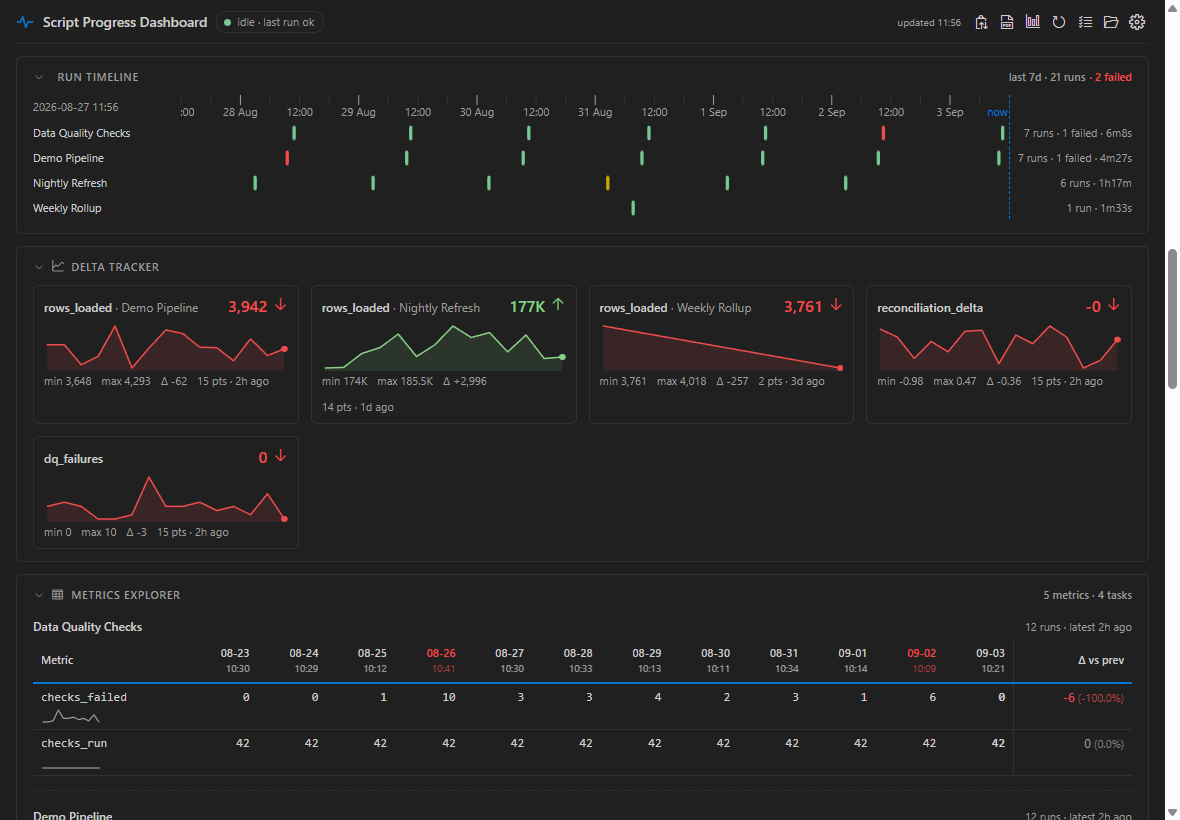Screen dimensions: 1180x820
Task: Click the scrollbar down arrow
Action: coord(1172,812)
